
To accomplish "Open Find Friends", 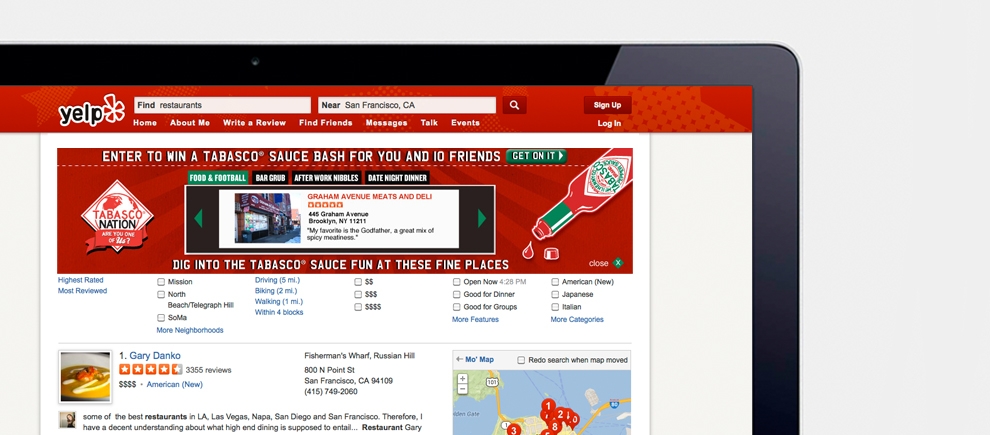I will click(326, 123).
